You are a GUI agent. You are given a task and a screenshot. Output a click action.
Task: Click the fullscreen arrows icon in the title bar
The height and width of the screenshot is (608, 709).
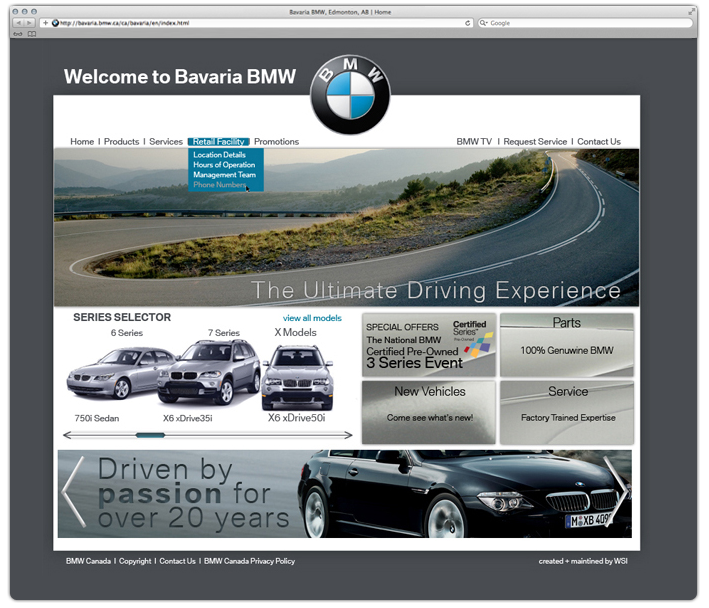pos(691,12)
